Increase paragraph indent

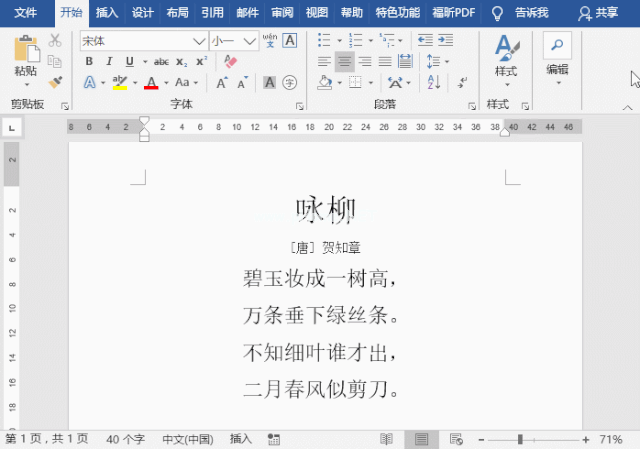tap(445, 40)
